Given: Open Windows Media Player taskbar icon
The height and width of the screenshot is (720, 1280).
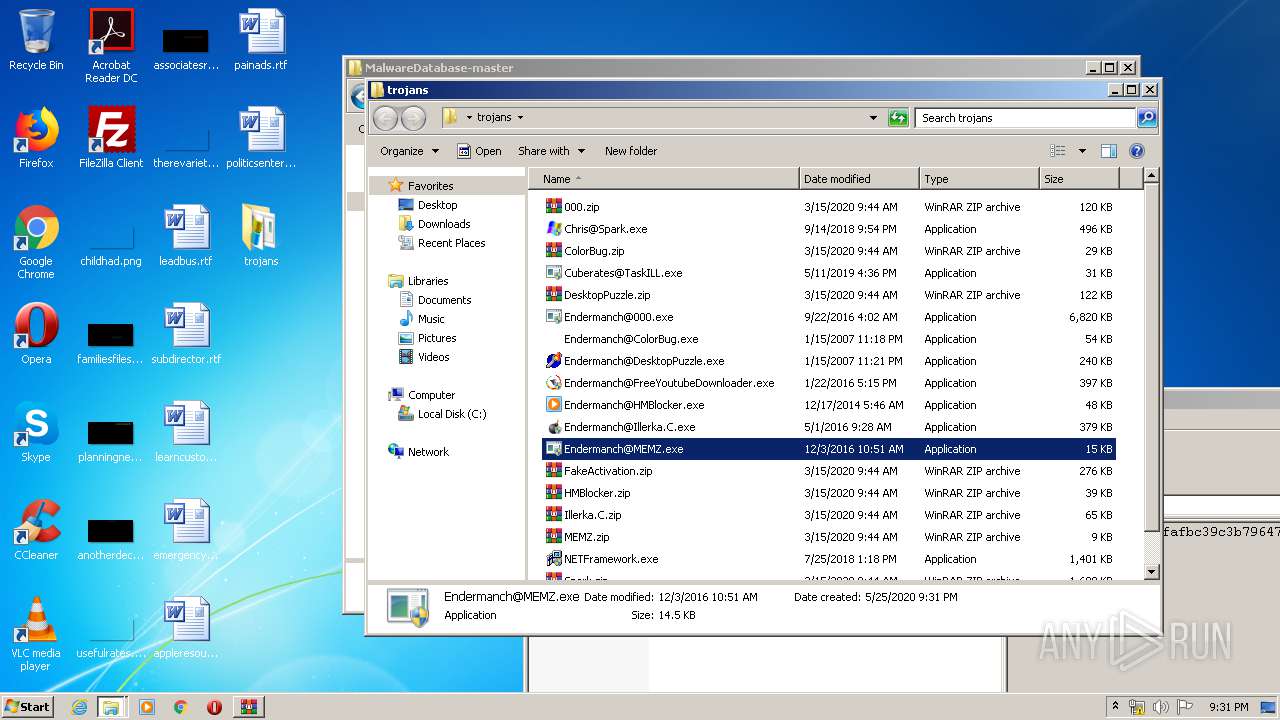Looking at the screenshot, I should click(x=147, y=707).
